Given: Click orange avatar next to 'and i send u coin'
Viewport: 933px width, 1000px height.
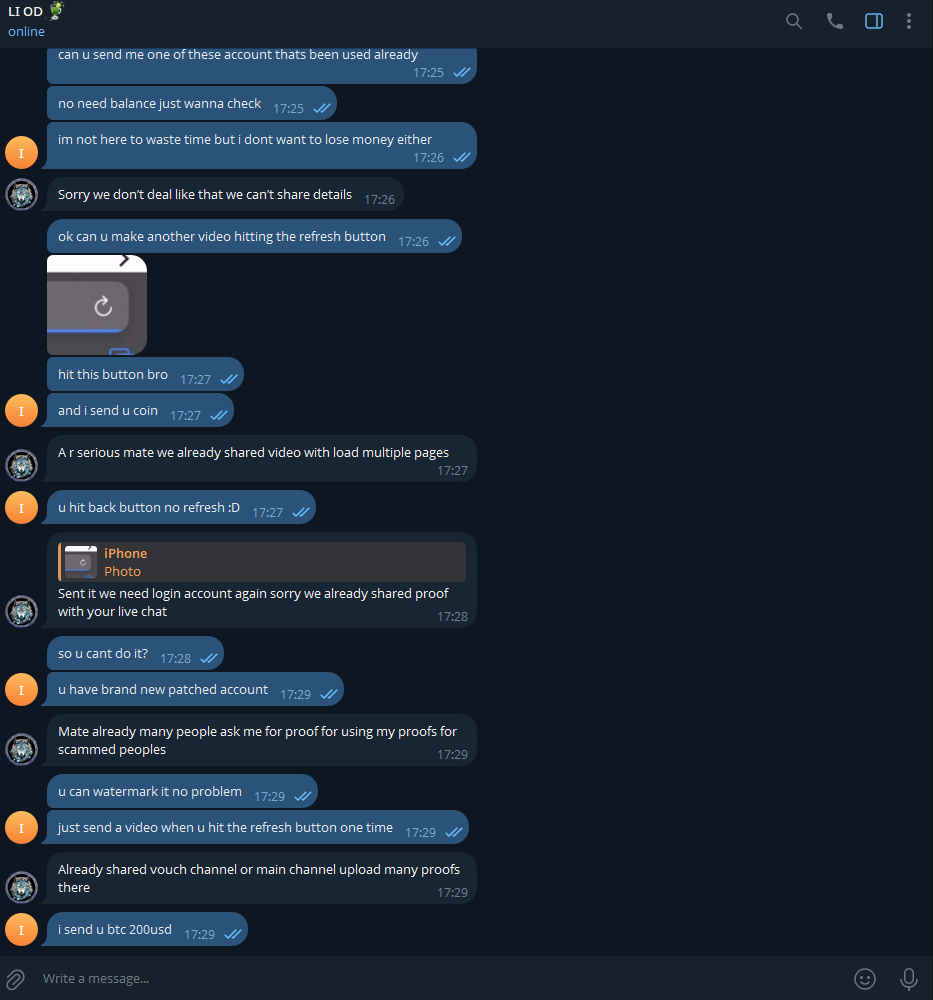Looking at the screenshot, I should pos(22,411).
